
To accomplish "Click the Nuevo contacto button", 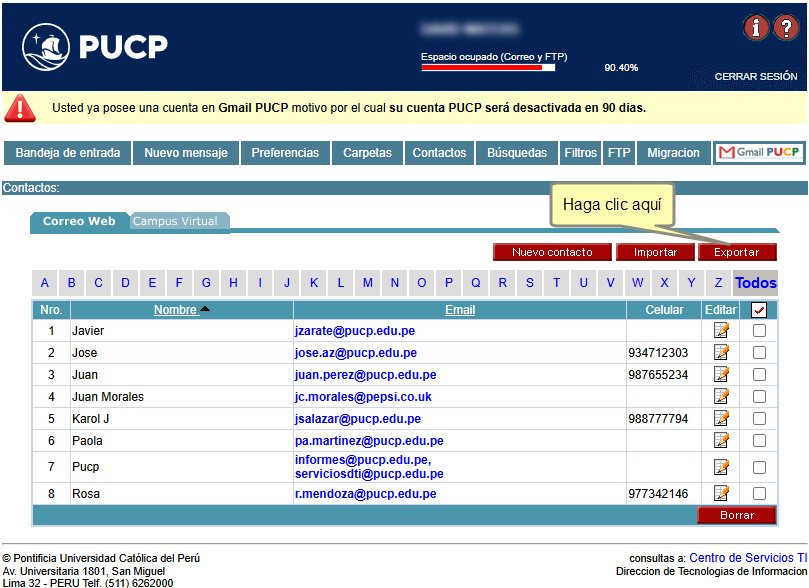I will [552, 253].
